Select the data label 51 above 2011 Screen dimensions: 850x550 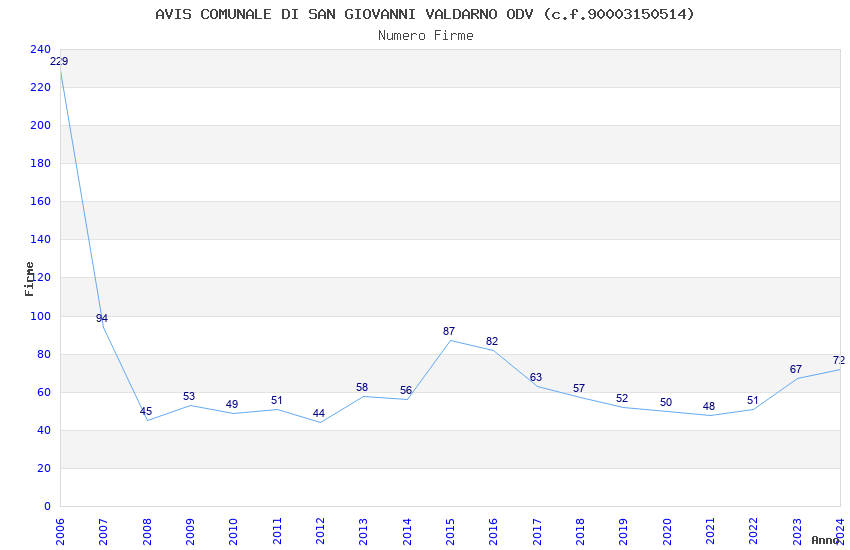tap(276, 400)
